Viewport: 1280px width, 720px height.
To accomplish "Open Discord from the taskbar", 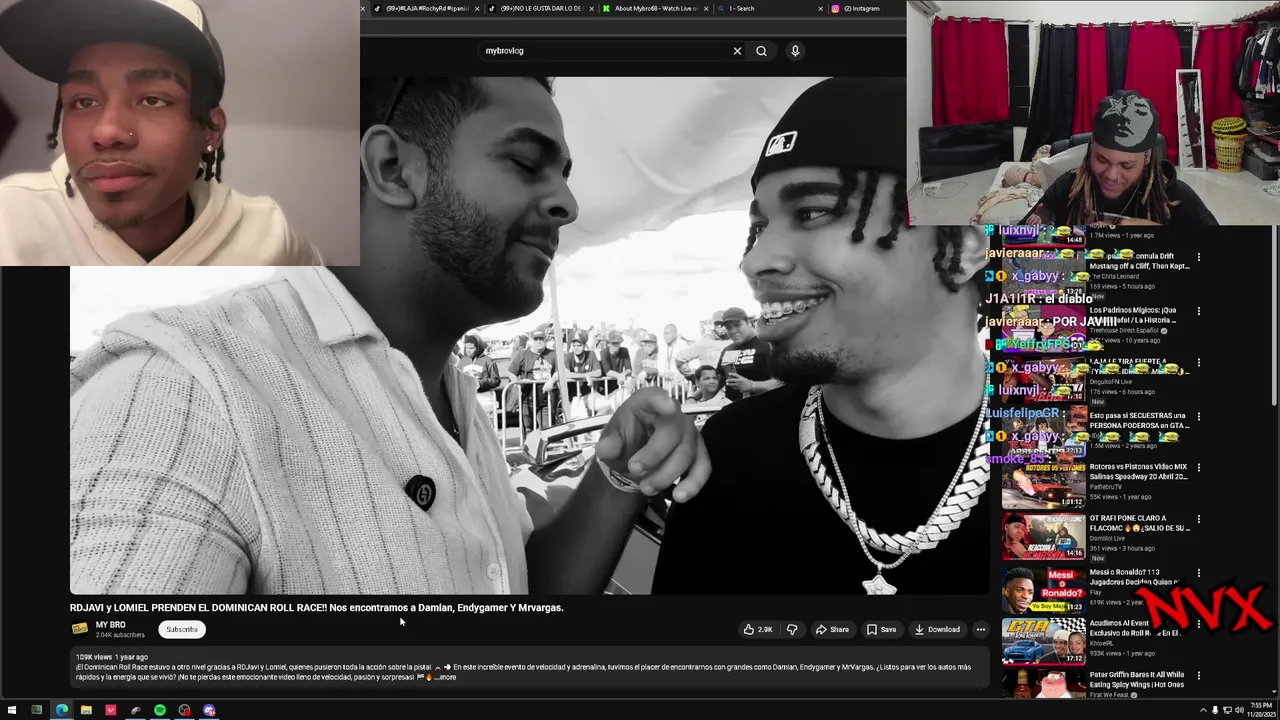I will (209, 710).
